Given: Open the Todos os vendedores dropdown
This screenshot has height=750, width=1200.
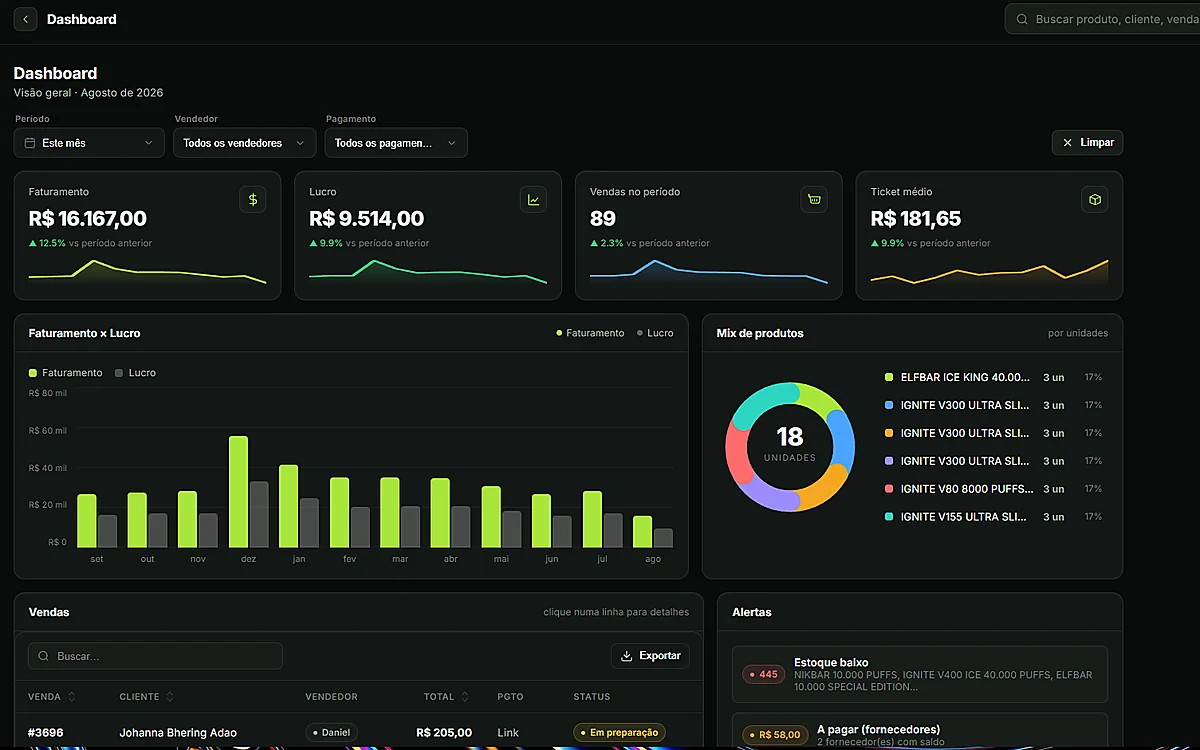Looking at the screenshot, I should point(245,143).
